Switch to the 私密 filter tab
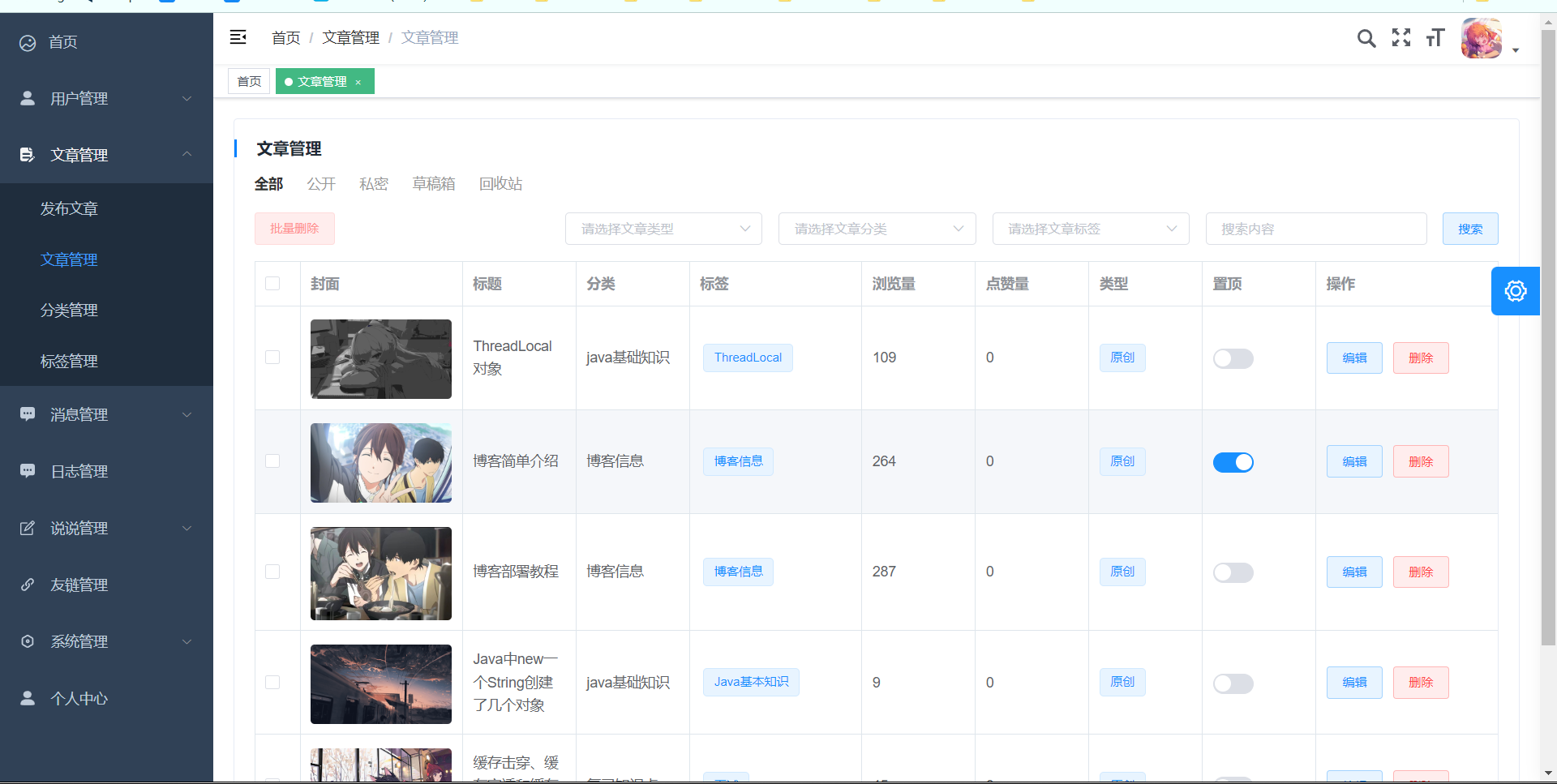 pyautogui.click(x=374, y=184)
